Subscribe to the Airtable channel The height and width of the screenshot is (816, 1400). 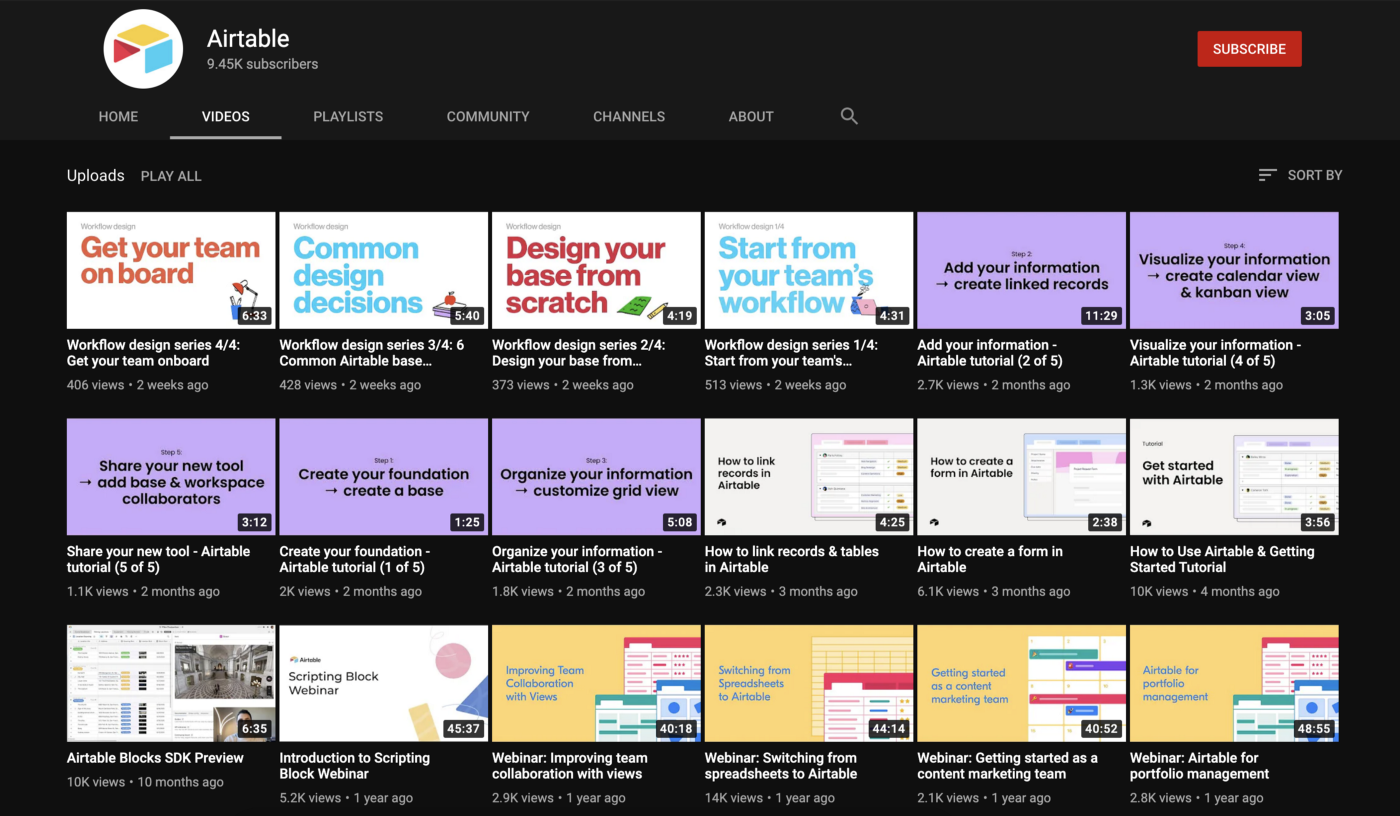pos(1249,49)
